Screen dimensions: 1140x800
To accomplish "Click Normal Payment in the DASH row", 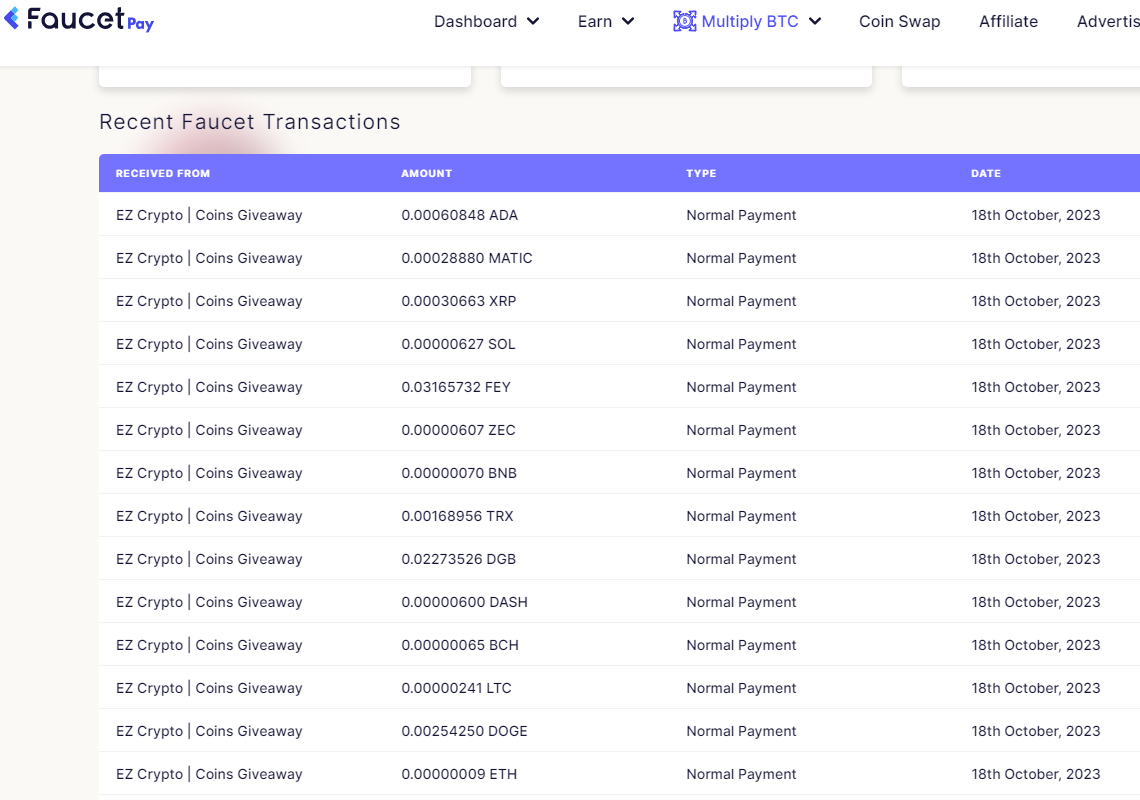I will click(742, 601).
